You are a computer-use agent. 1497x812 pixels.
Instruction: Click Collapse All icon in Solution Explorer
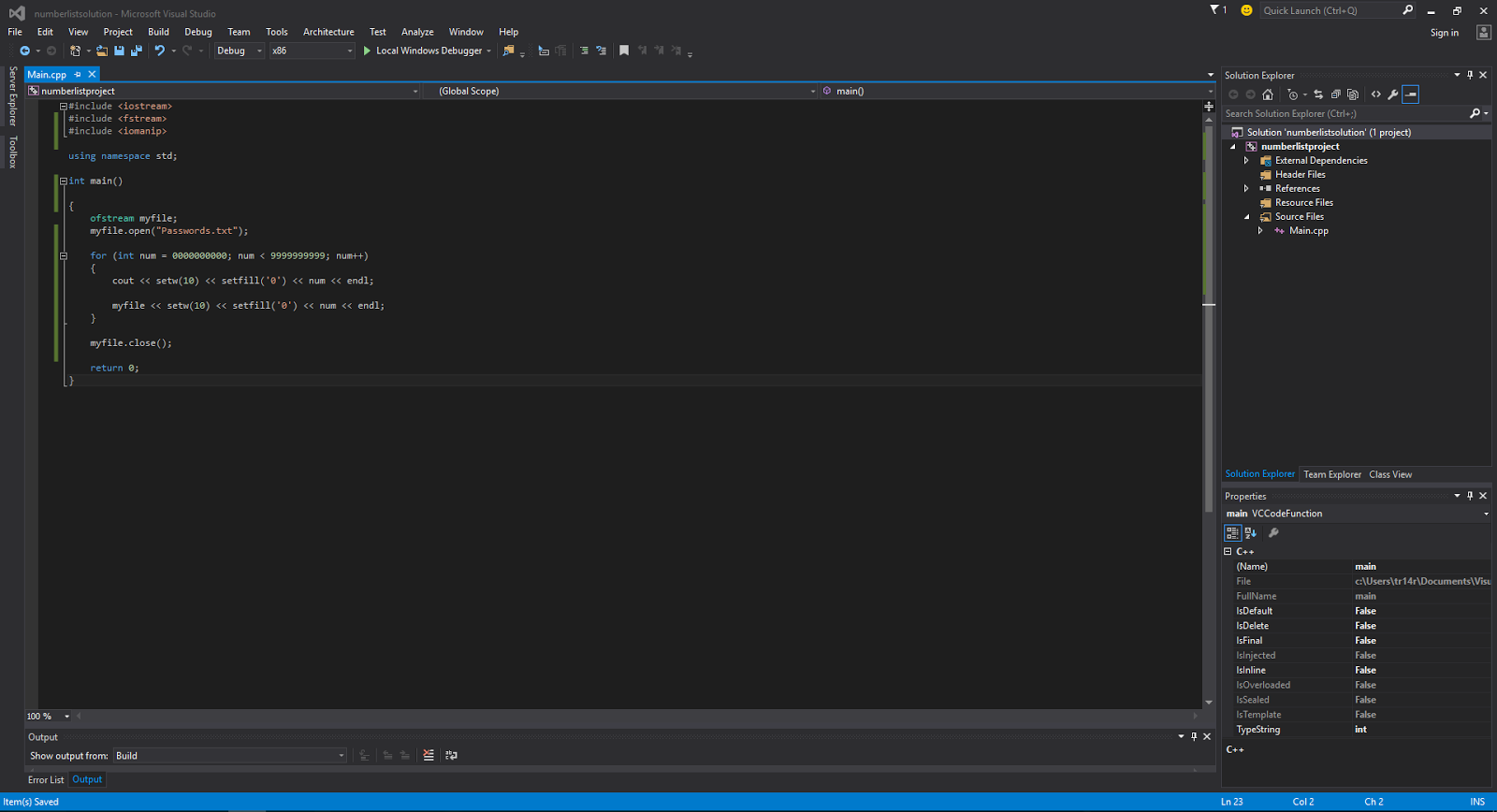1335,94
